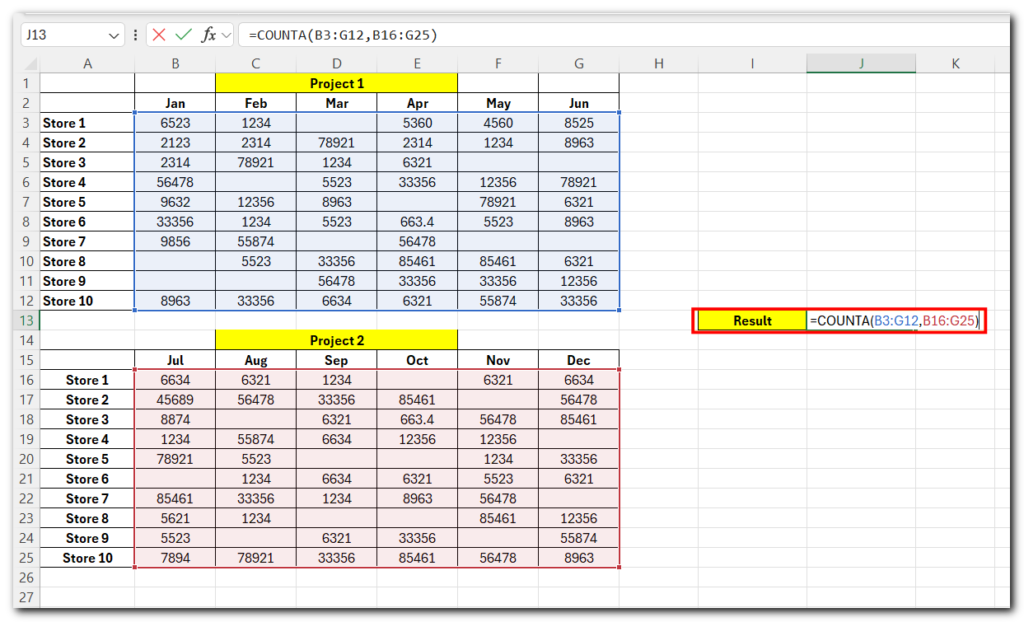Click Store 10 label in row 25
Image resolution: width=1024 pixels, height=622 pixels.
coord(88,558)
